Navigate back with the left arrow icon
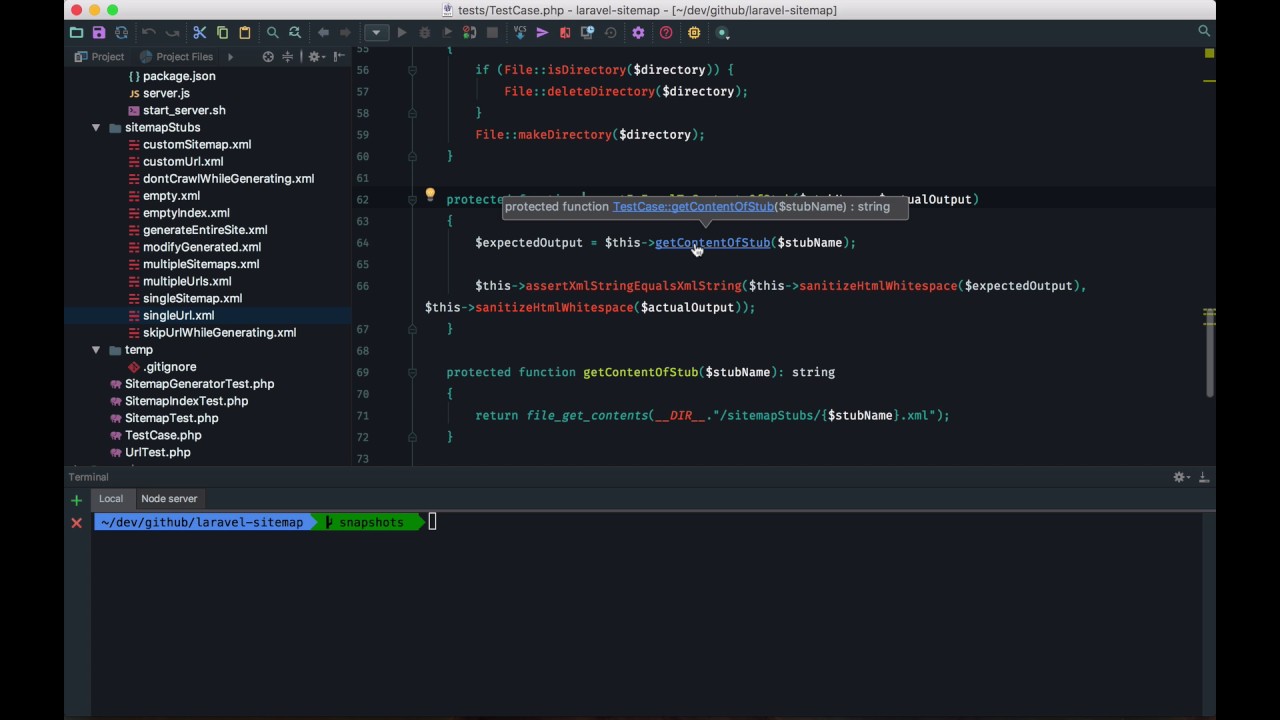Image resolution: width=1280 pixels, height=720 pixels. coord(323,32)
